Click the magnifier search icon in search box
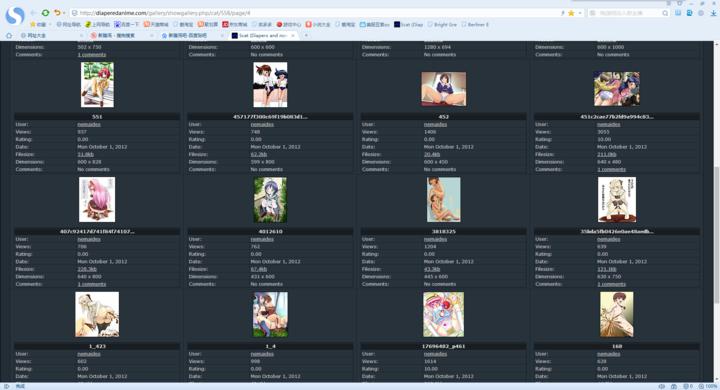720x390 pixels. point(665,13)
